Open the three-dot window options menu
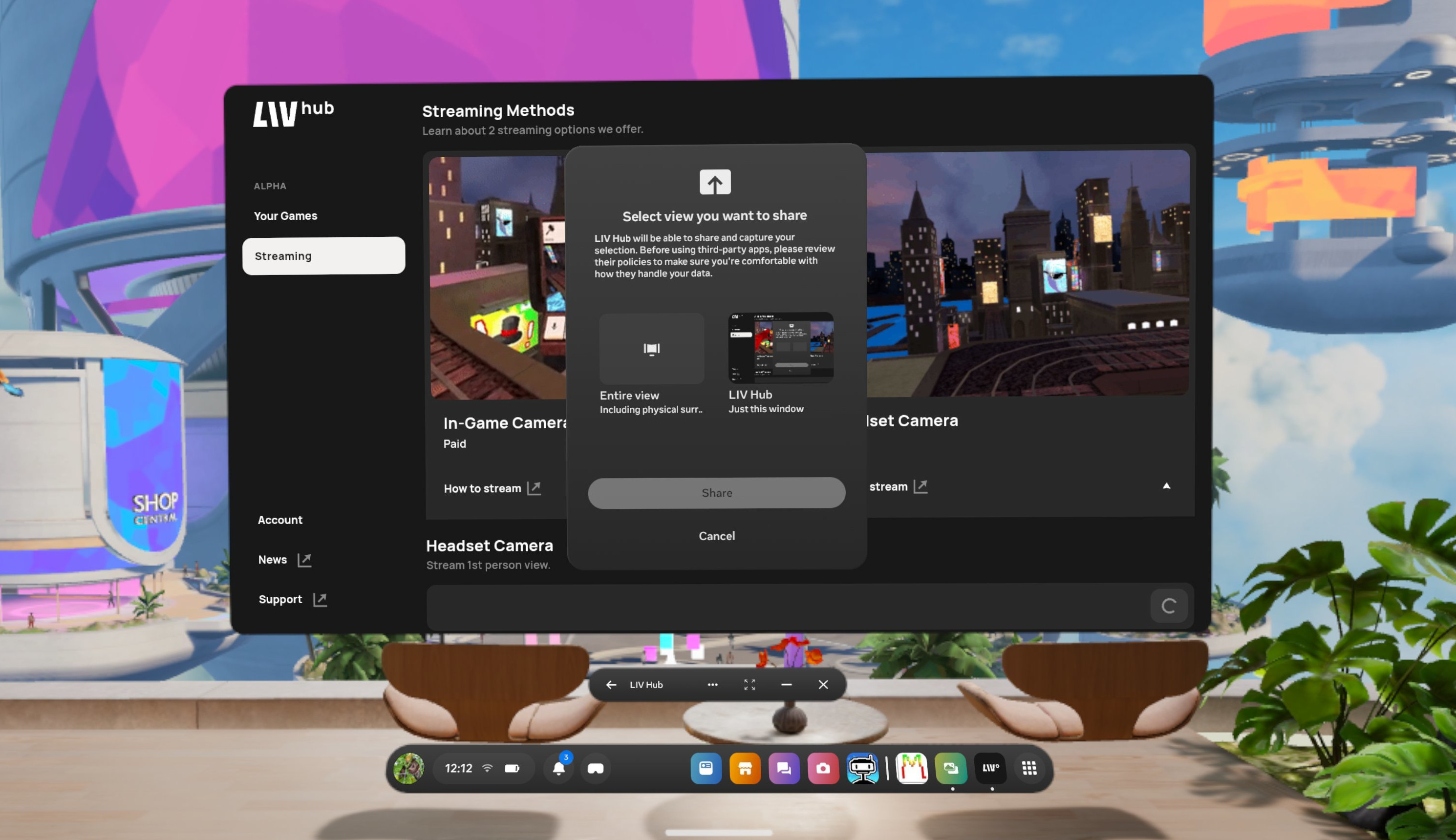This screenshot has height=840, width=1456. click(x=713, y=684)
